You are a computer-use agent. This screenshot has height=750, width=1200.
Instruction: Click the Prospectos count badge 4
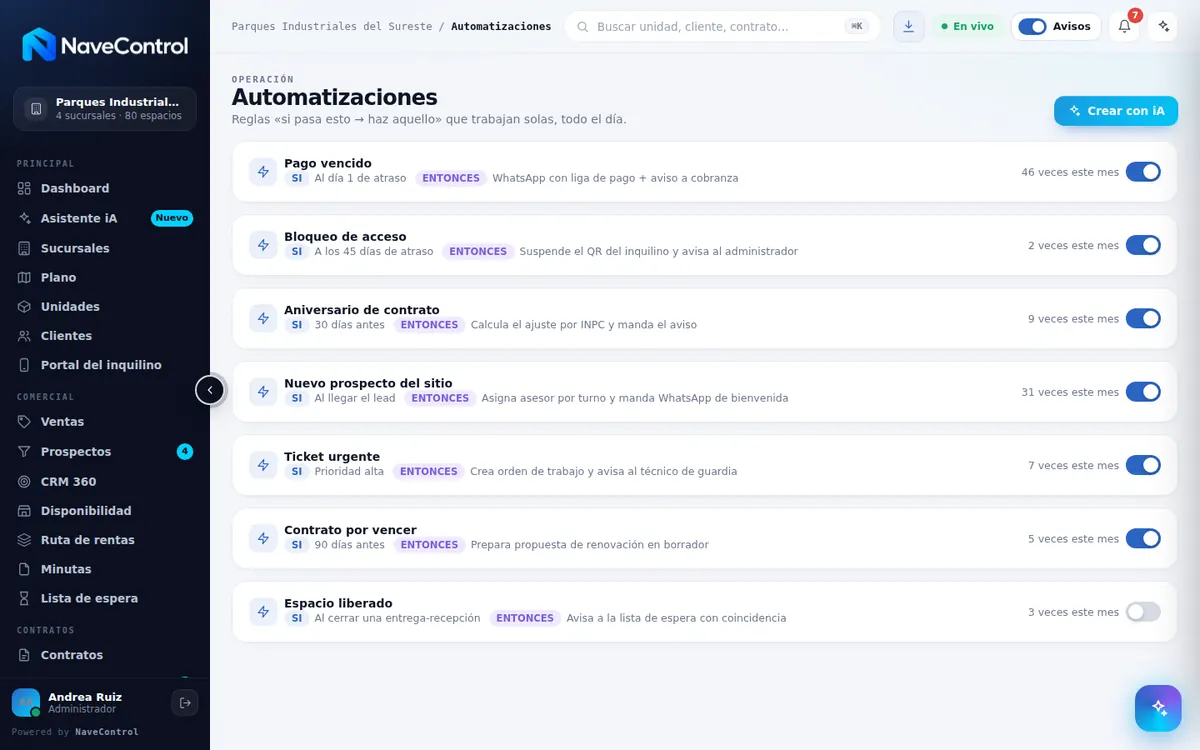185,452
